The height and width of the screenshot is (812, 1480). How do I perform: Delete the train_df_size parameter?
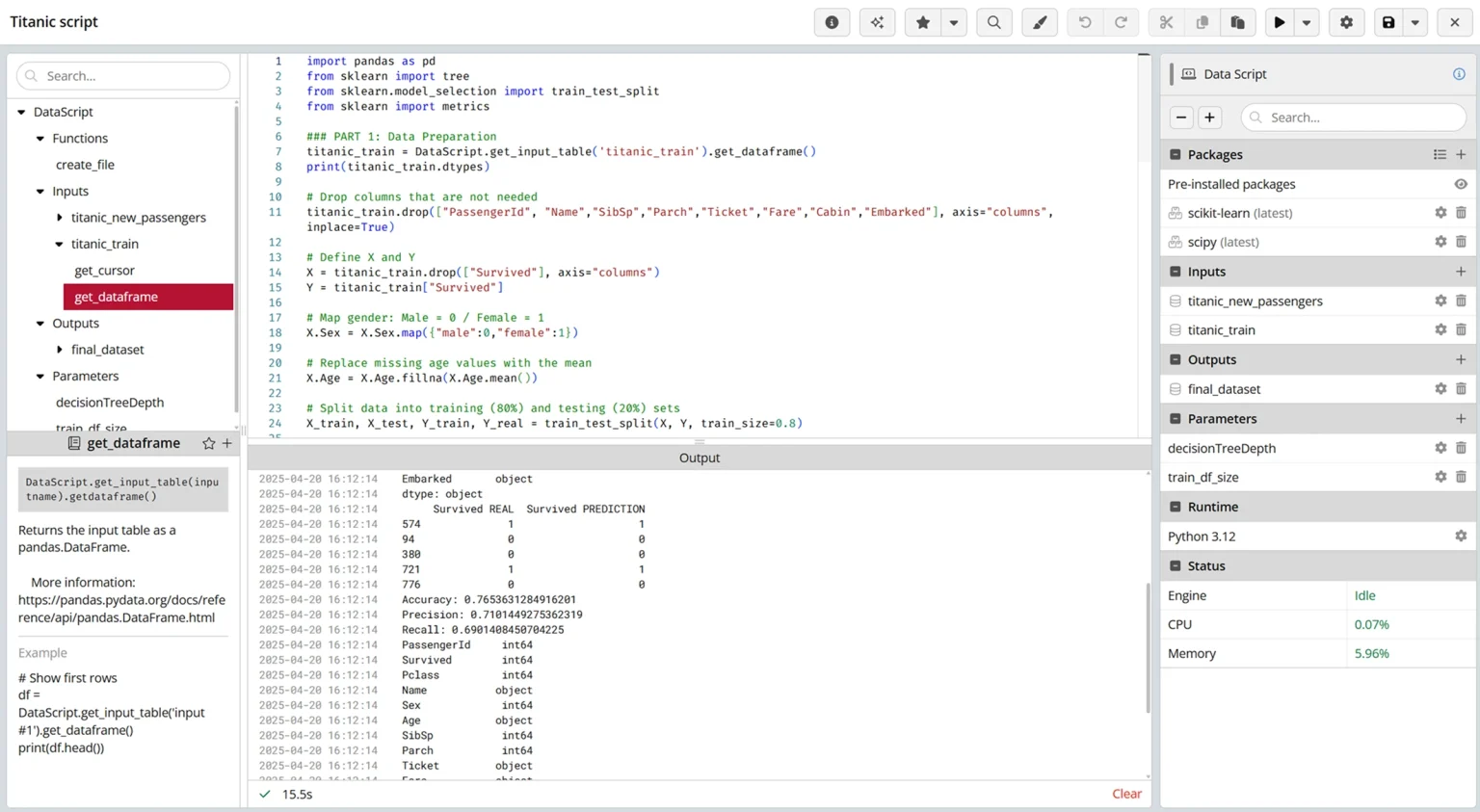click(x=1461, y=477)
